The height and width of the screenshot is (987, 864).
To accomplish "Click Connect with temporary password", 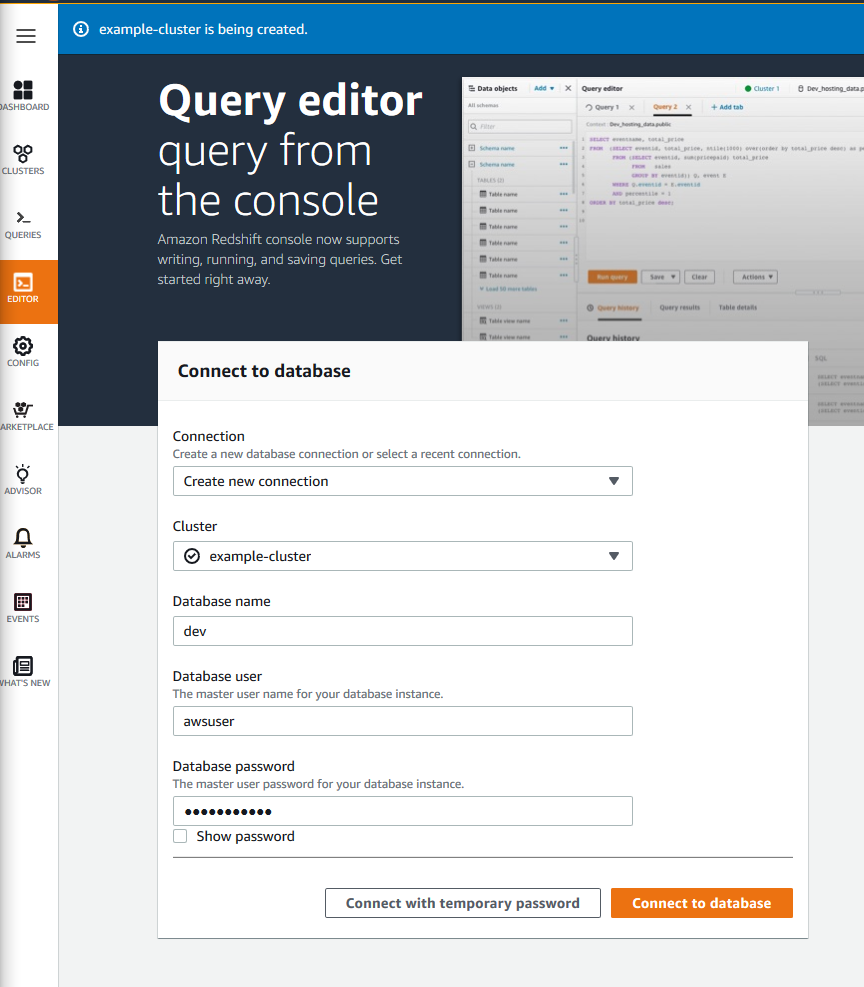I will click(463, 903).
